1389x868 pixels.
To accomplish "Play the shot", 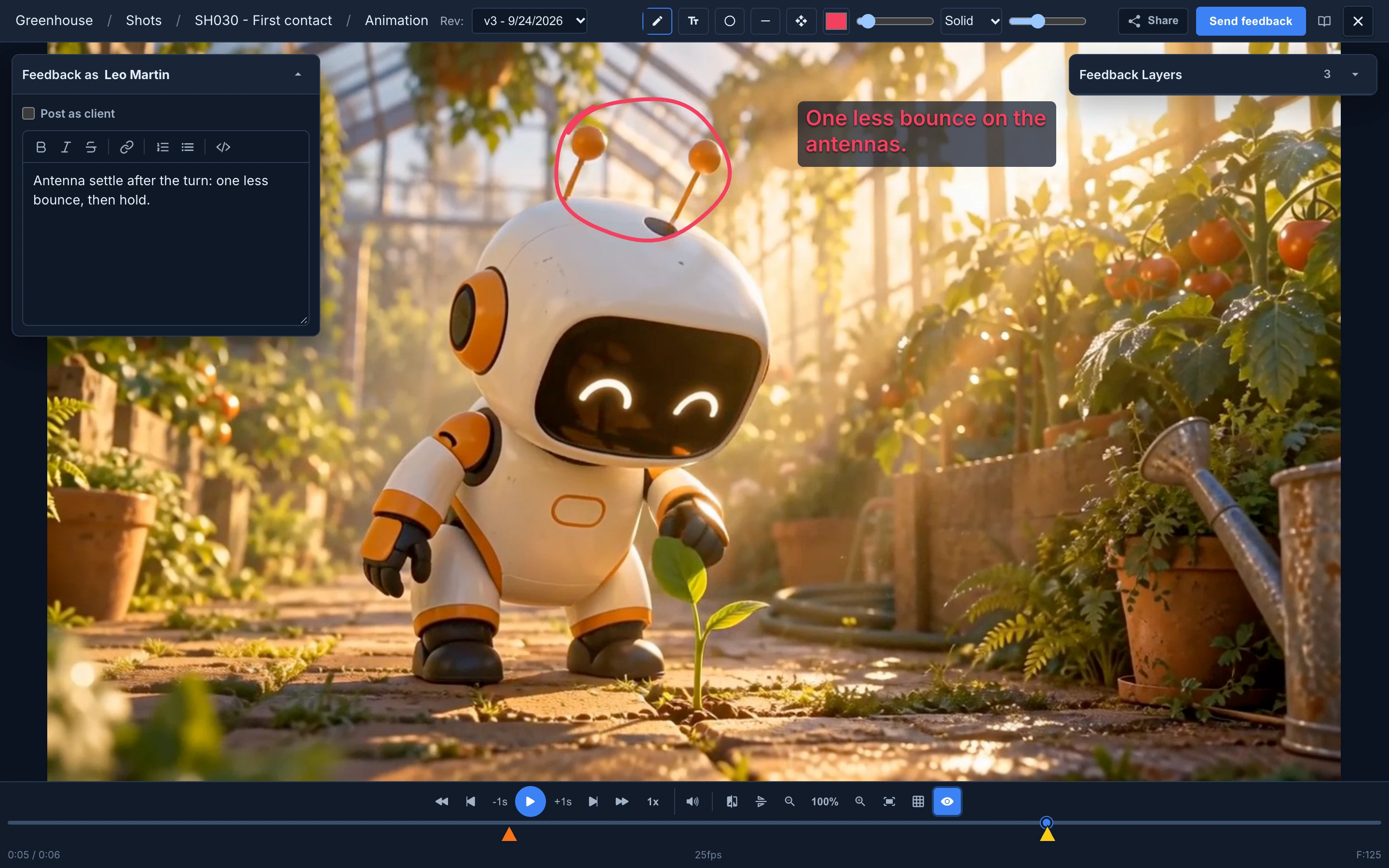I will (x=531, y=801).
